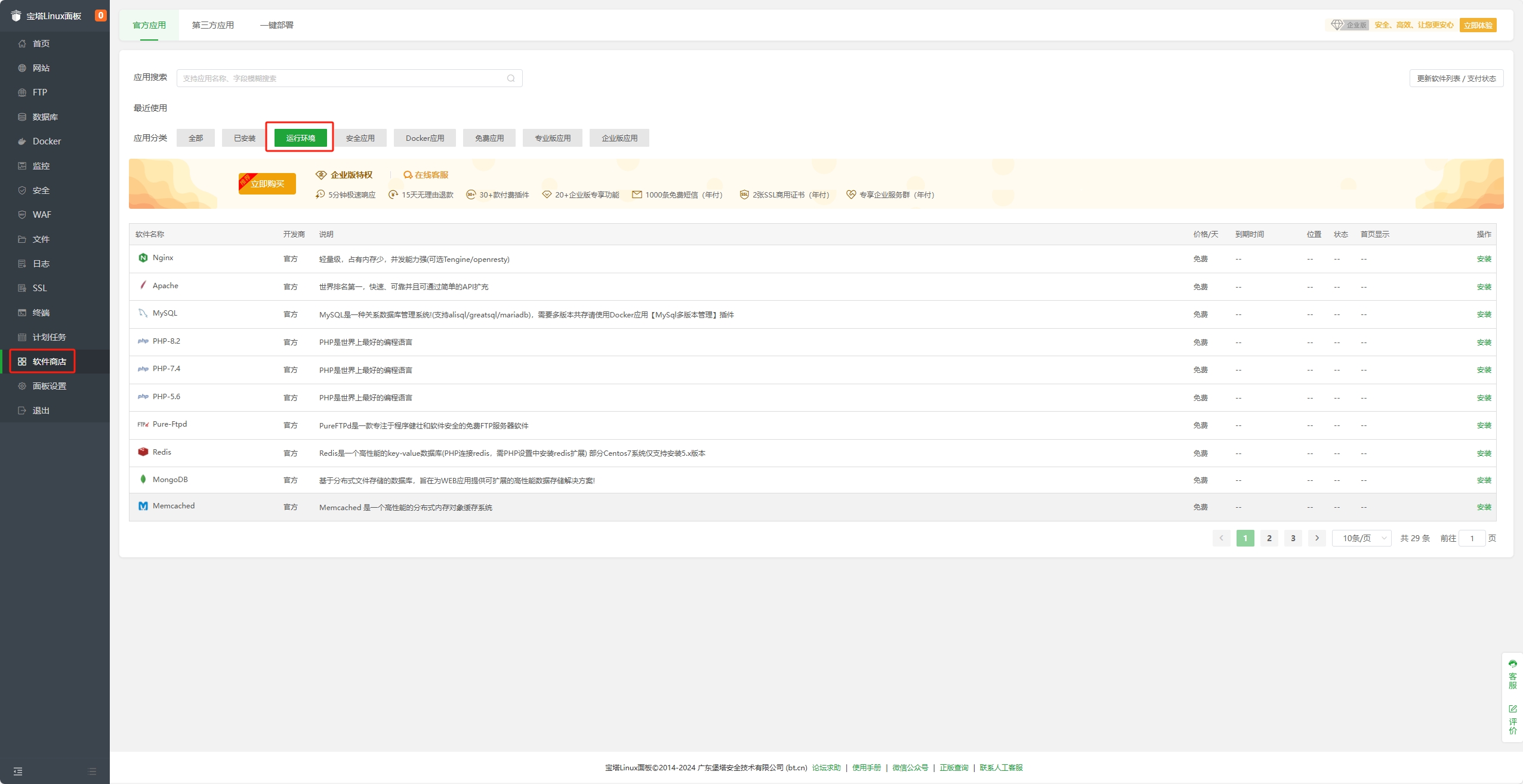Go to next page with right arrow
Image resolution: width=1523 pixels, height=784 pixels.
[1317, 538]
